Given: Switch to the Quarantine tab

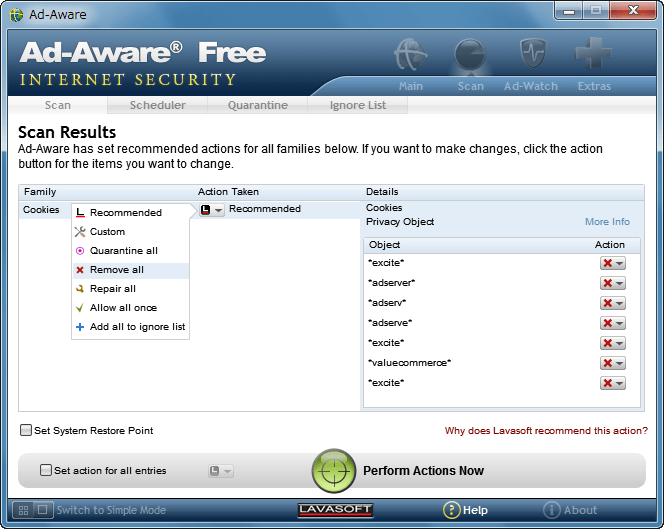Looking at the screenshot, I should pyautogui.click(x=257, y=105).
